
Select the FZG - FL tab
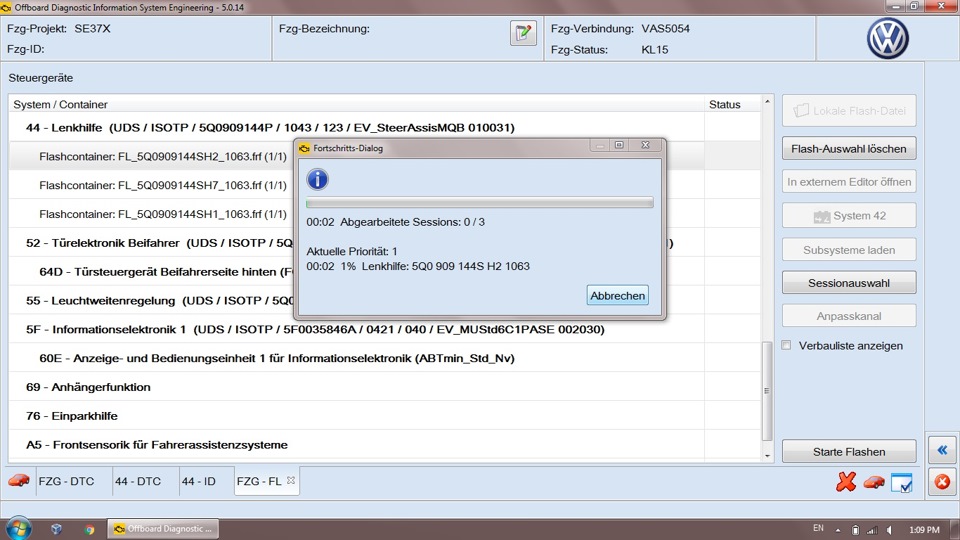259,481
